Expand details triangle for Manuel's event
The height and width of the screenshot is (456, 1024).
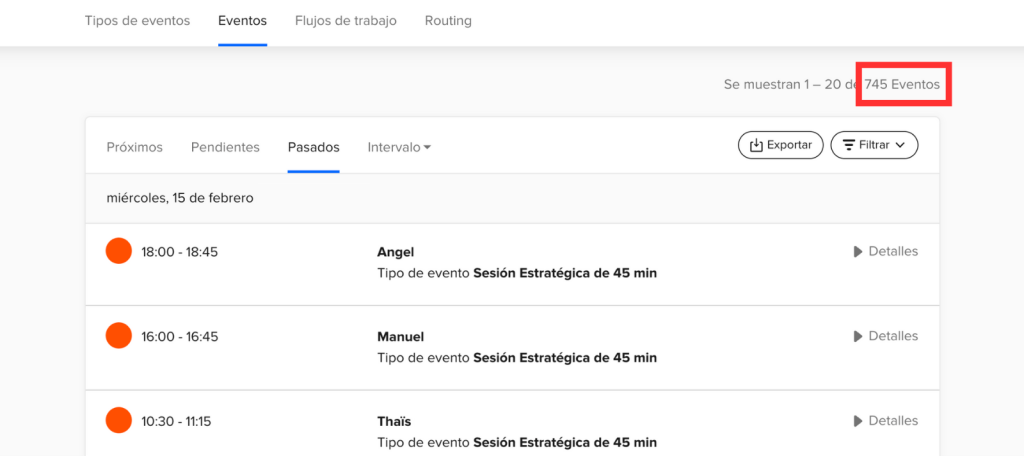point(858,337)
